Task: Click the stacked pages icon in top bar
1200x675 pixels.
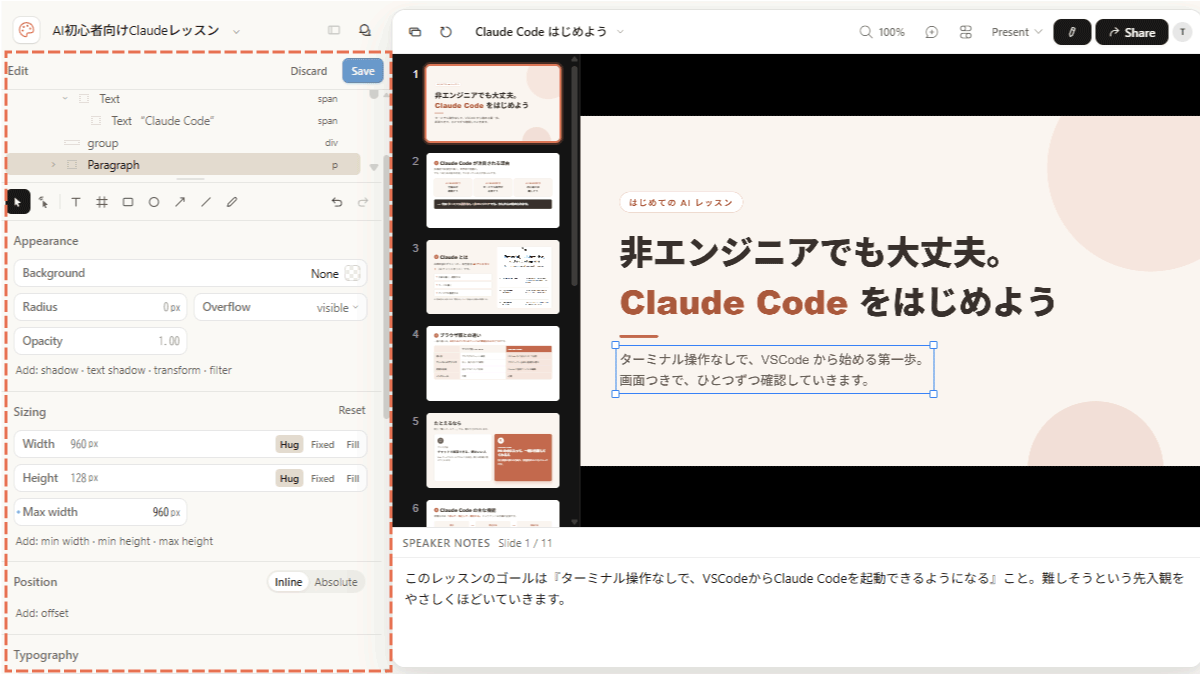Action: pyautogui.click(x=415, y=32)
